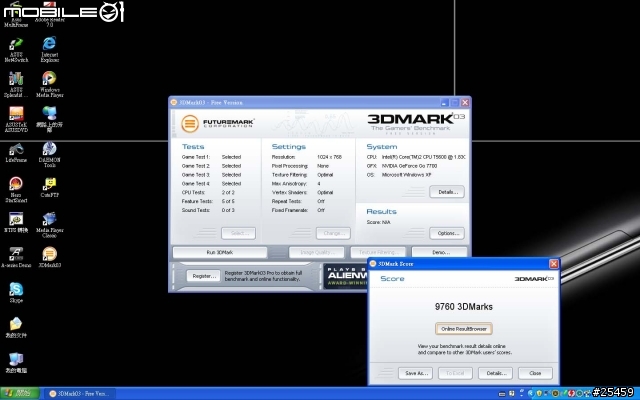Click the 'Fixed Framerate:' setting label
The width and height of the screenshot is (640, 400).
click(x=290, y=210)
